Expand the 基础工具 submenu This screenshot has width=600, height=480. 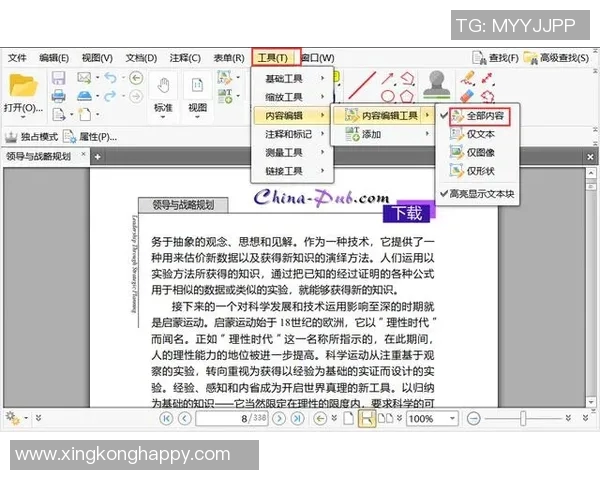click(292, 78)
